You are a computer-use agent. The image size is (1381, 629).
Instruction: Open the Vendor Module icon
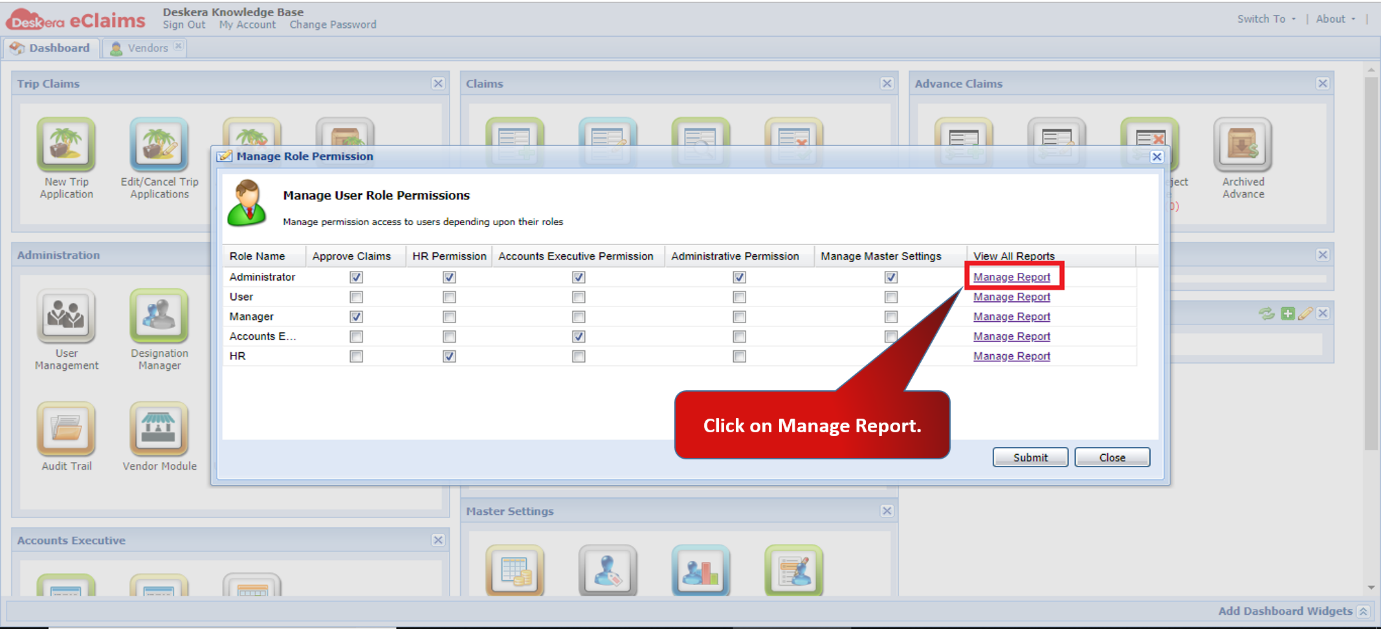(x=159, y=429)
